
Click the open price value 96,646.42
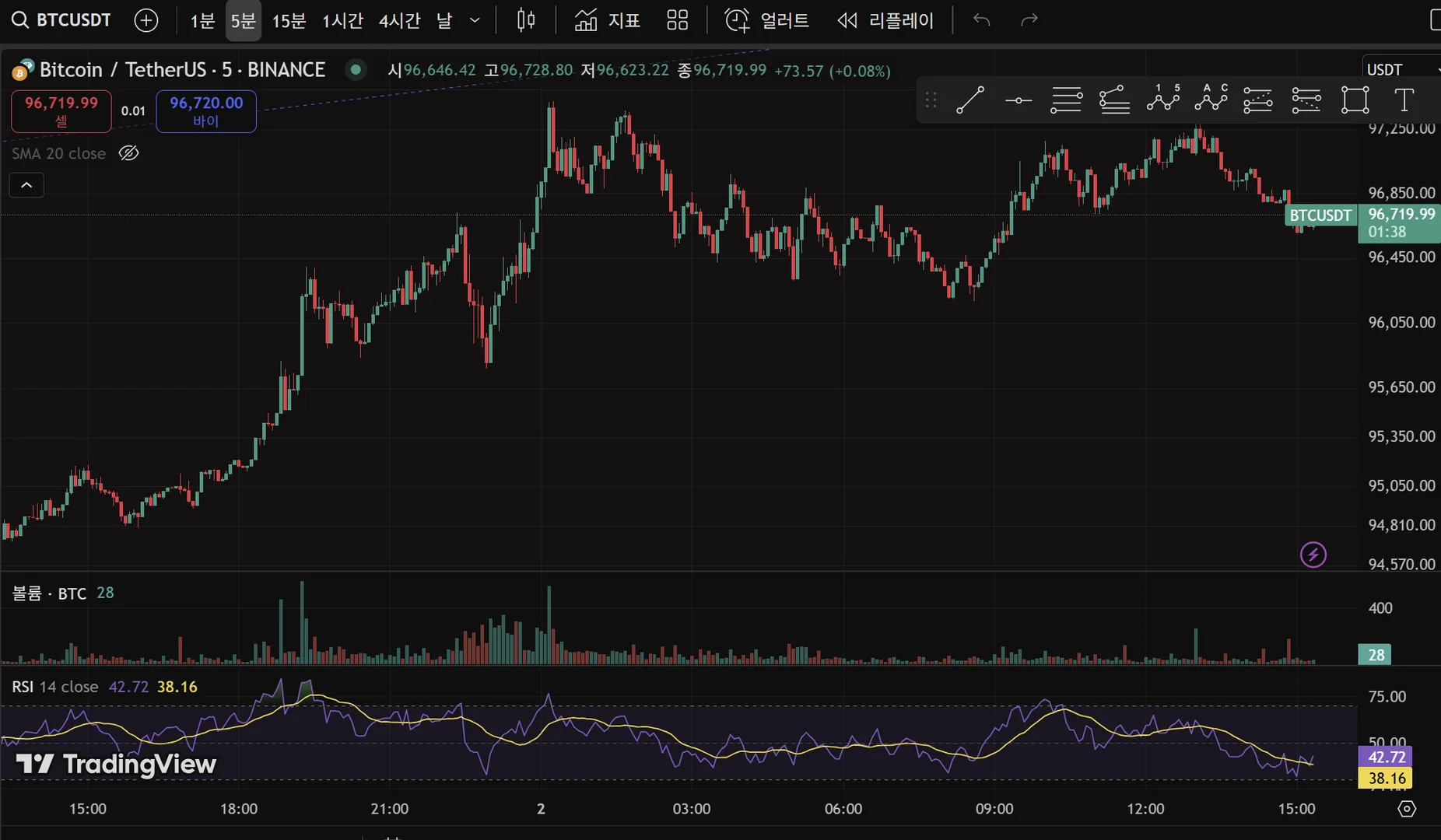[440, 70]
